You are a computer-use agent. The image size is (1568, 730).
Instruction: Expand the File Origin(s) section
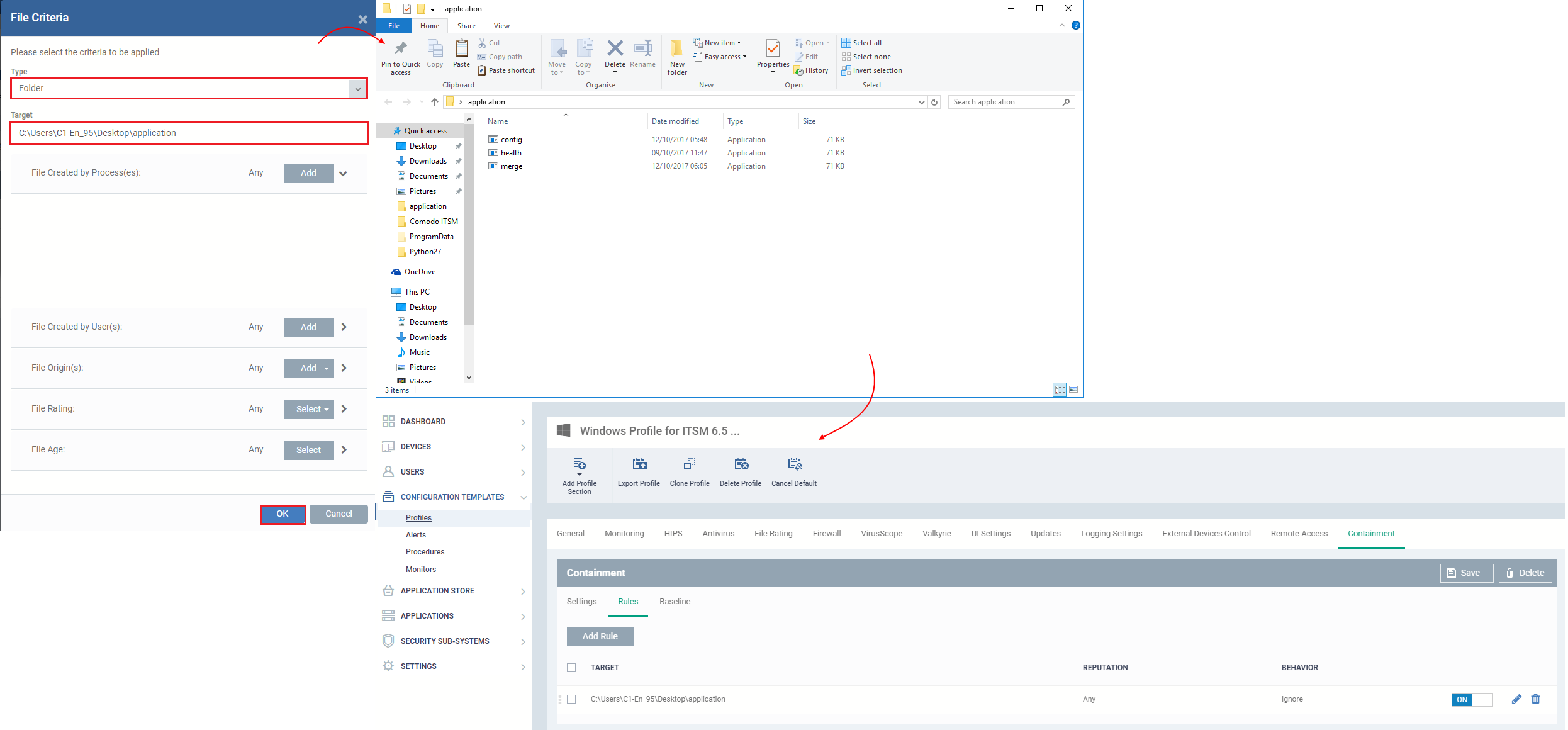point(344,368)
